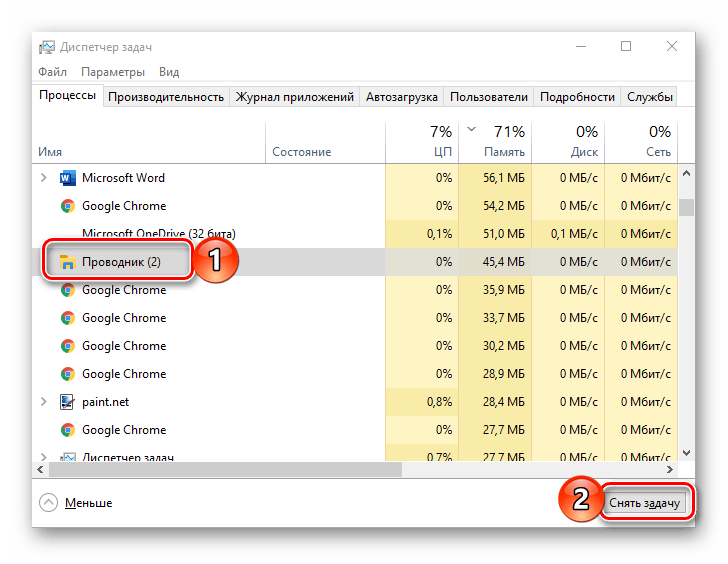Click the 45,4 МБ memory value
This screenshot has width=728, height=564.
(503, 262)
